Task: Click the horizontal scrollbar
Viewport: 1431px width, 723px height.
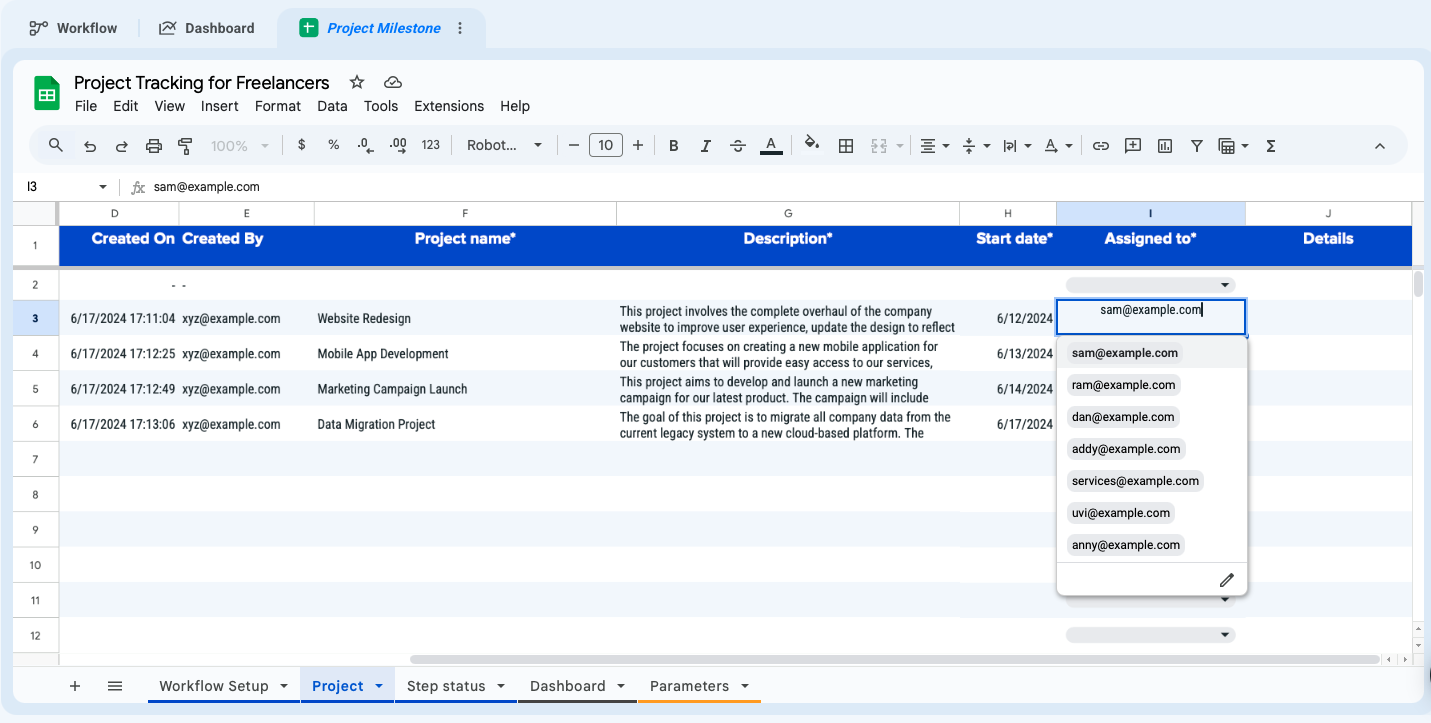Action: pyautogui.click(x=895, y=660)
